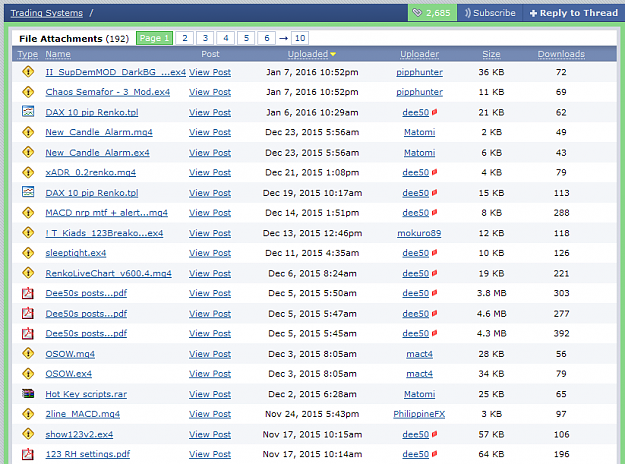This screenshot has height=464, width=625.
Task: Jump to attachments page 10
Action: click(300, 38)
